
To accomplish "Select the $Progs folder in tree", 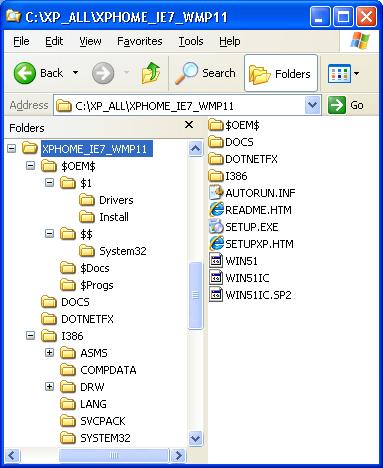I will [x=97, y=285].
